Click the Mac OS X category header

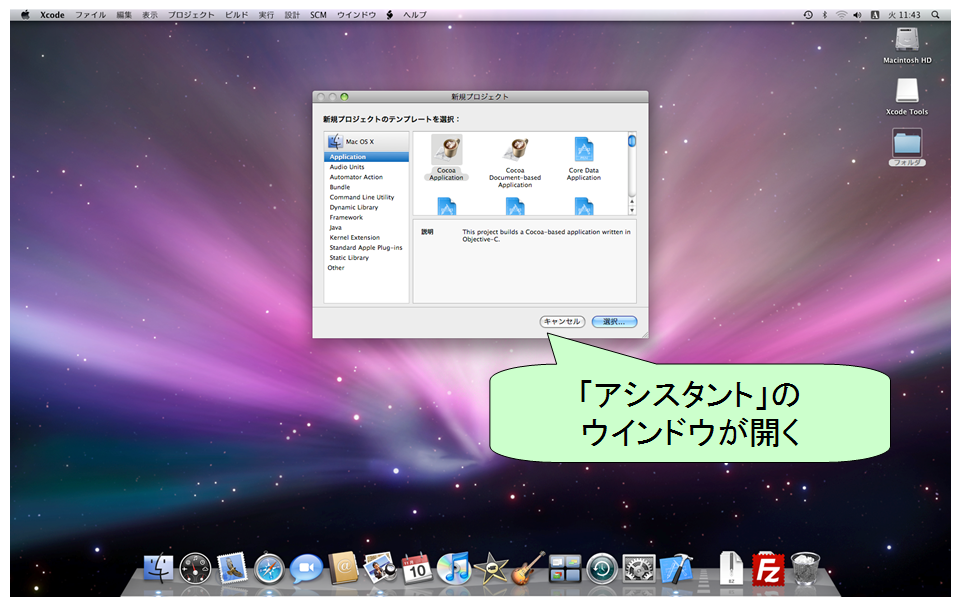pyautogui.click(x=366, y=142)
